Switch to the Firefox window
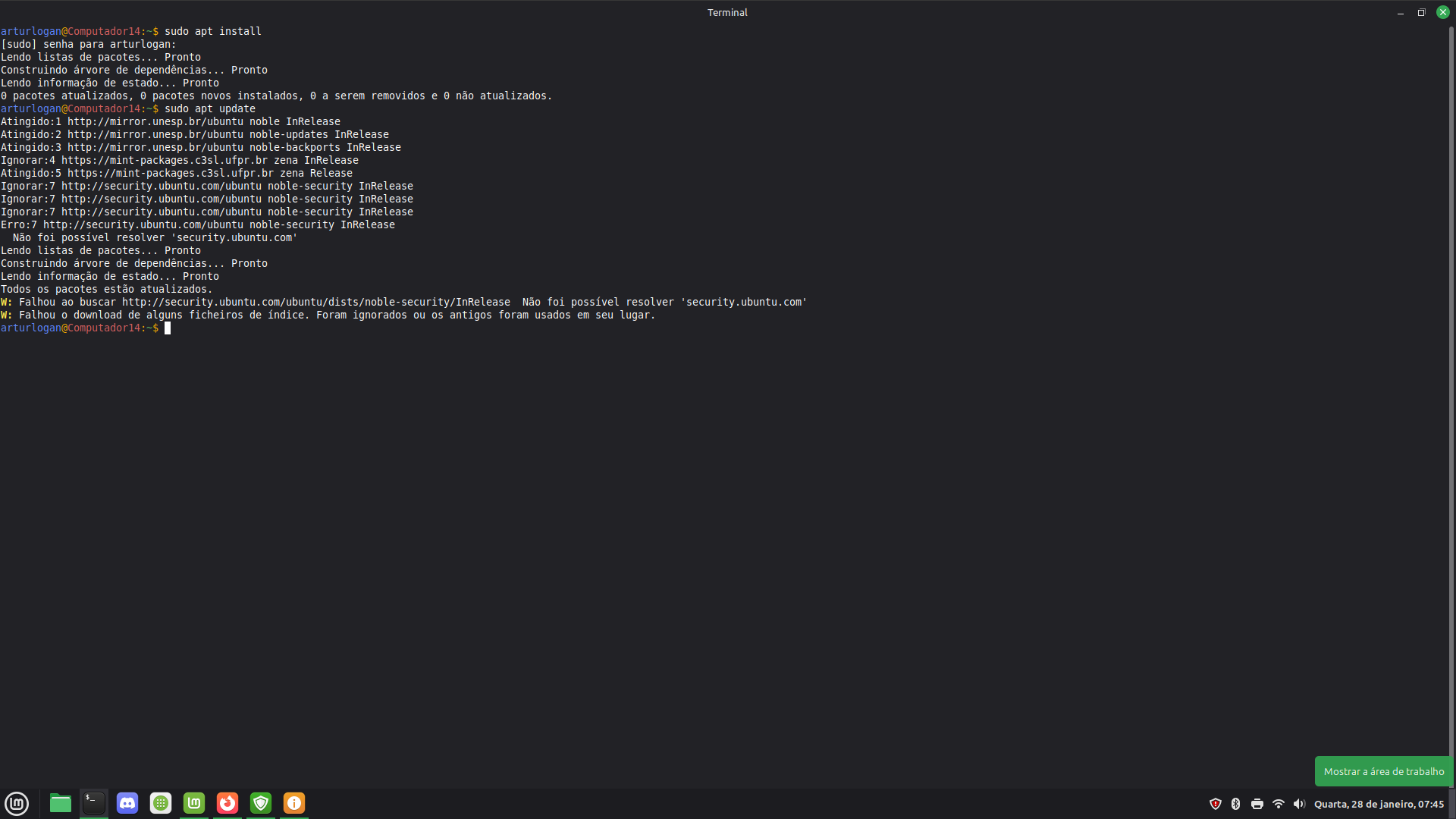Image resolution: width=1456 pixels, height=819 pixels. pos(227,803)
